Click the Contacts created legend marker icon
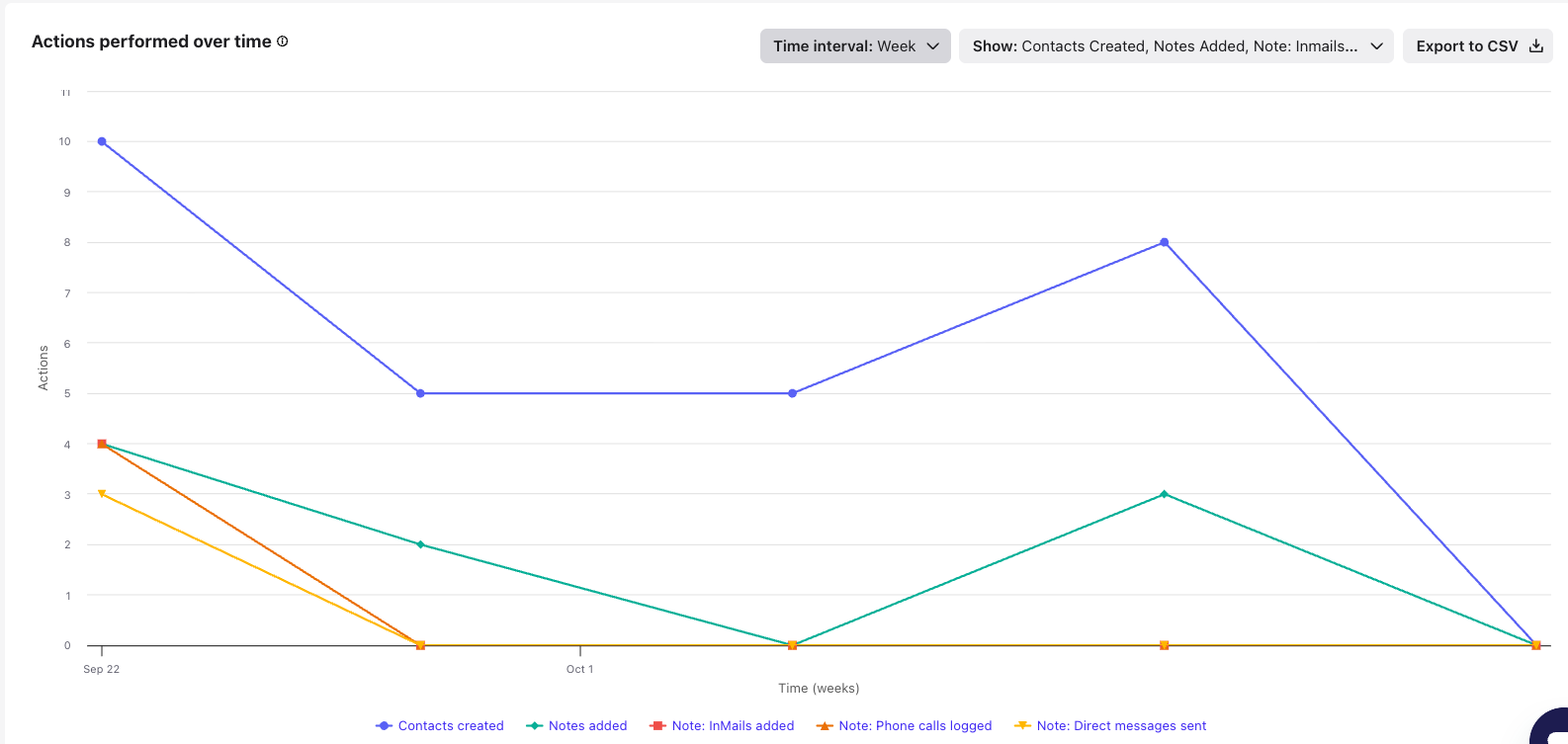 (x=385, y=726)
